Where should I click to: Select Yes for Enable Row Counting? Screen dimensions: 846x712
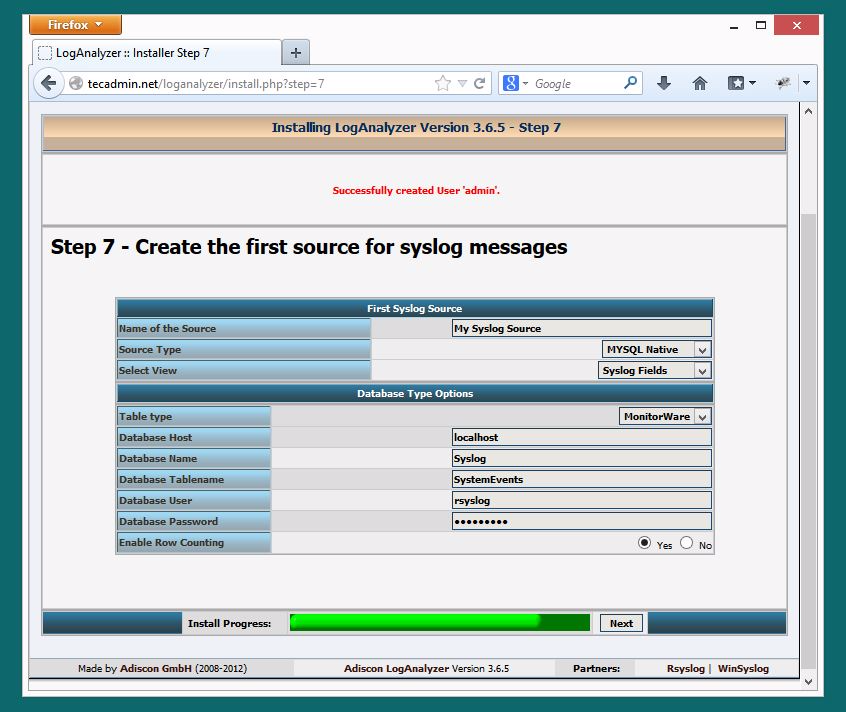[644, 543]
